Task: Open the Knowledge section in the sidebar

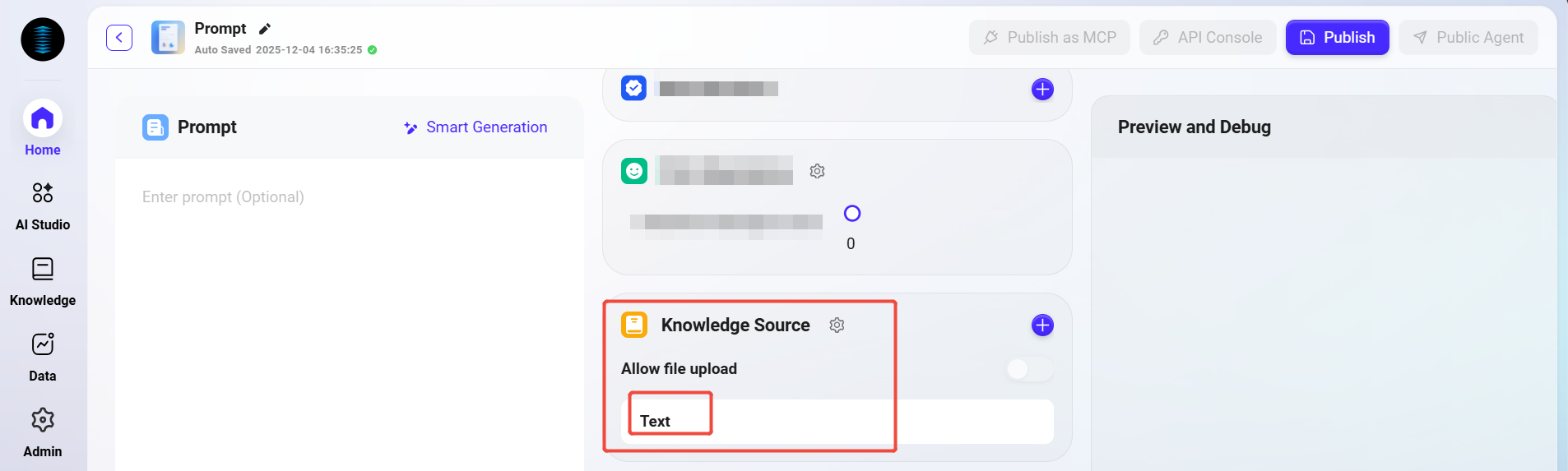Action: (43, 281)
